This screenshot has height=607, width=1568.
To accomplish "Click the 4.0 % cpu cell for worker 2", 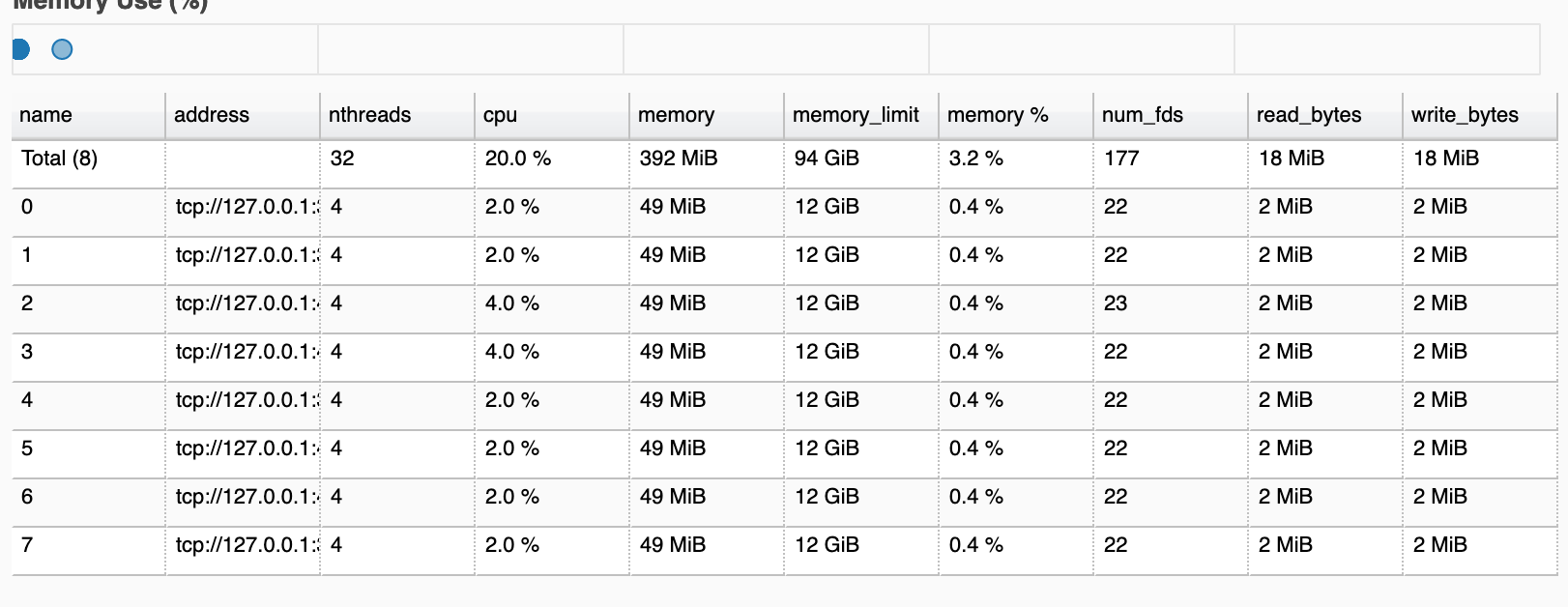I will click(512, 303).
